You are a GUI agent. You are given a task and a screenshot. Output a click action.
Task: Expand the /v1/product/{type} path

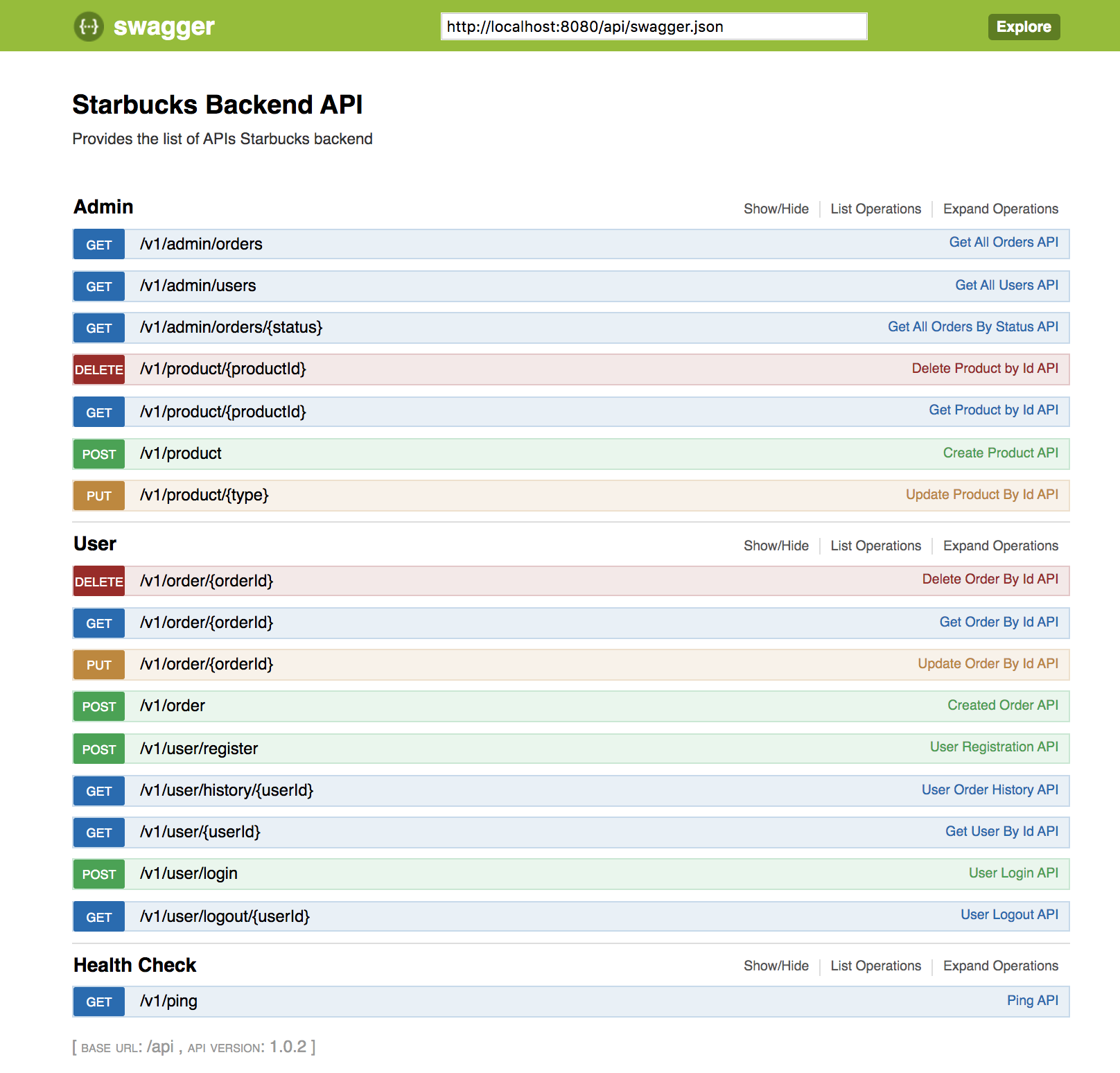click(204, 495)
